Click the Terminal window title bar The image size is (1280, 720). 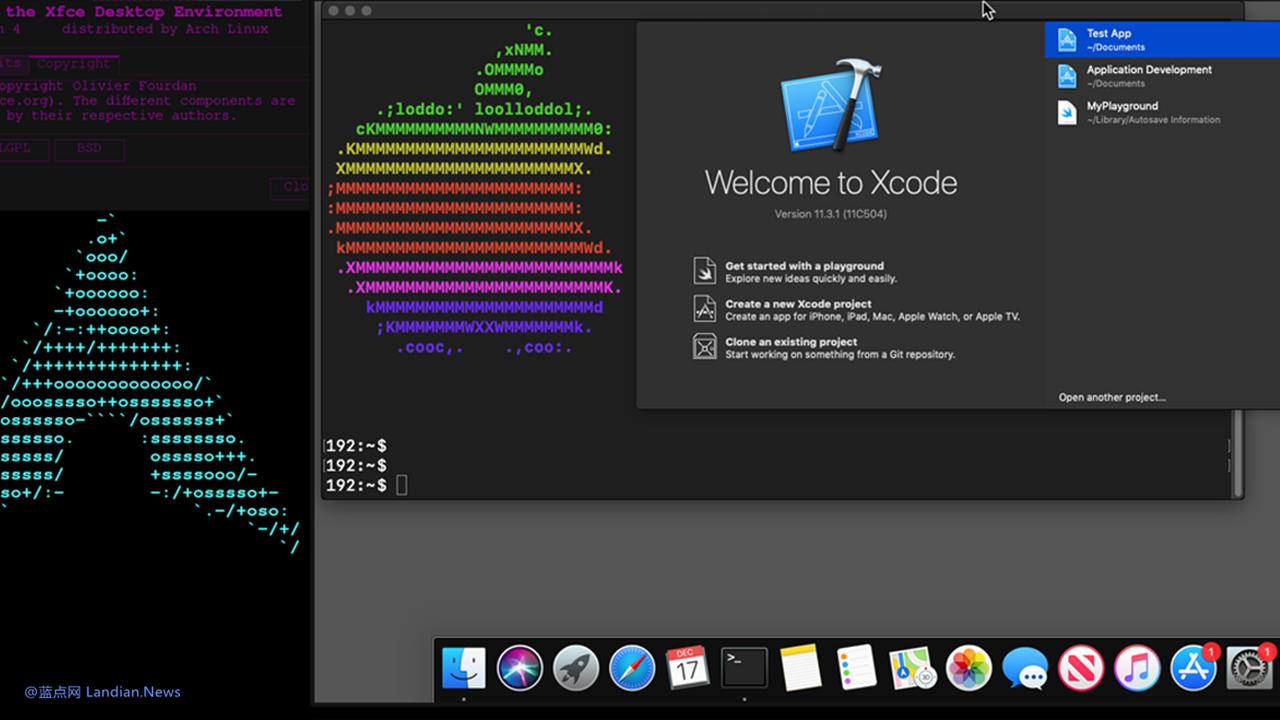click(x=780, y=10)
